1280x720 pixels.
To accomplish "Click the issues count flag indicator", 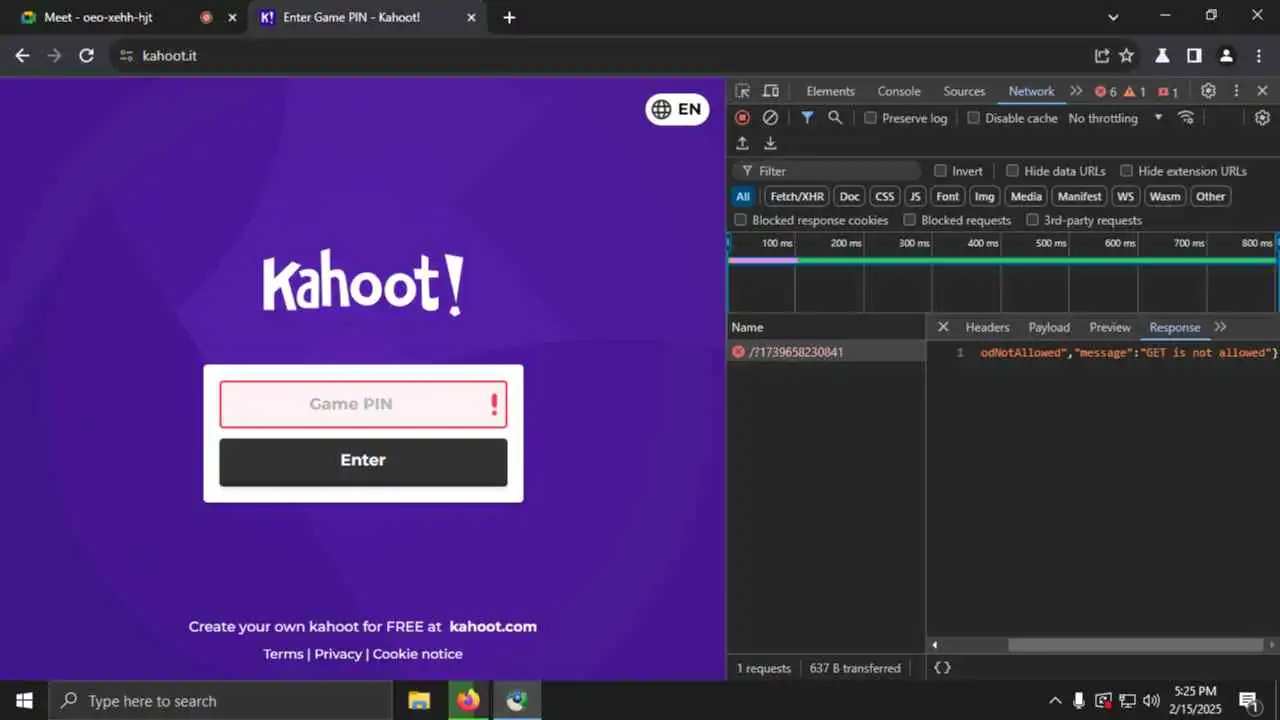I will pos(1168,91).
